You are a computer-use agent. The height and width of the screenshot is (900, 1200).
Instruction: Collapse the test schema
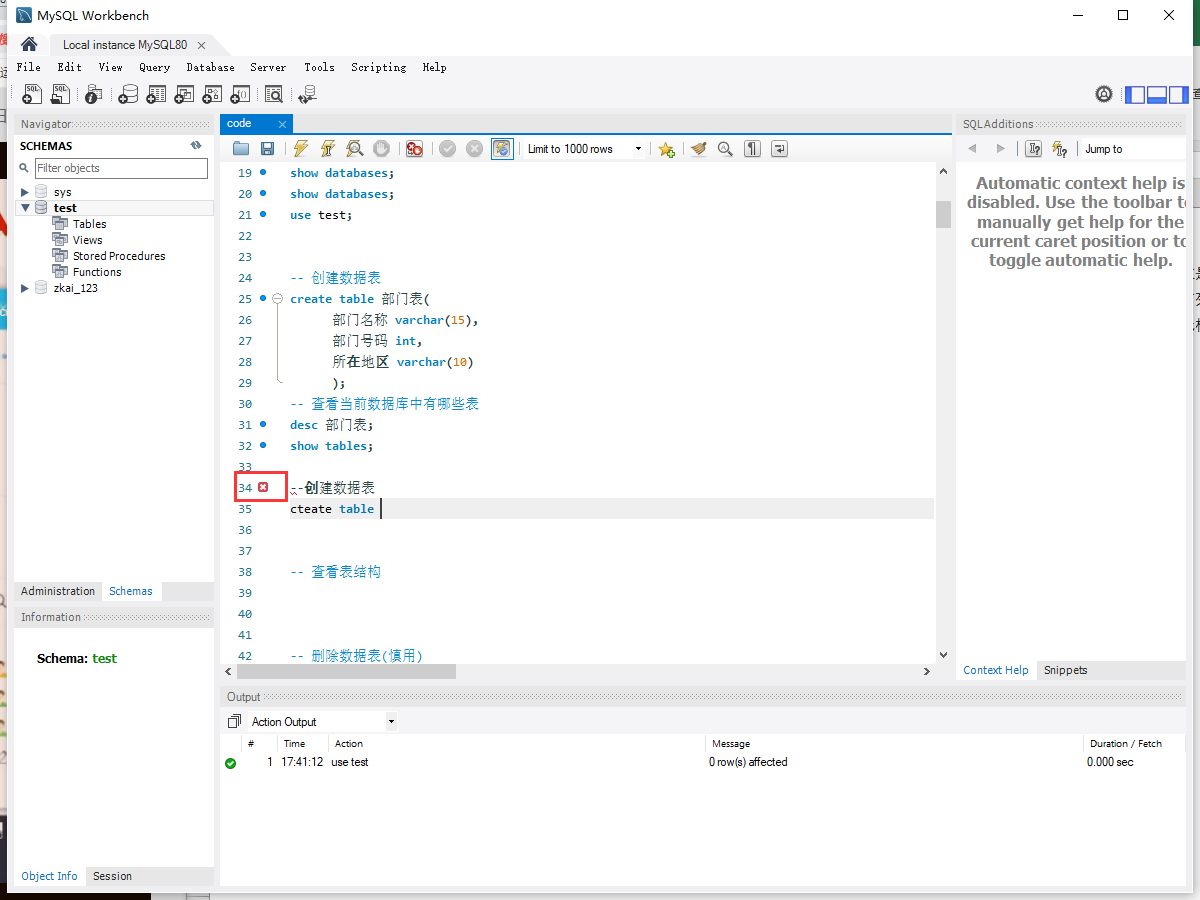click(25, 208)
